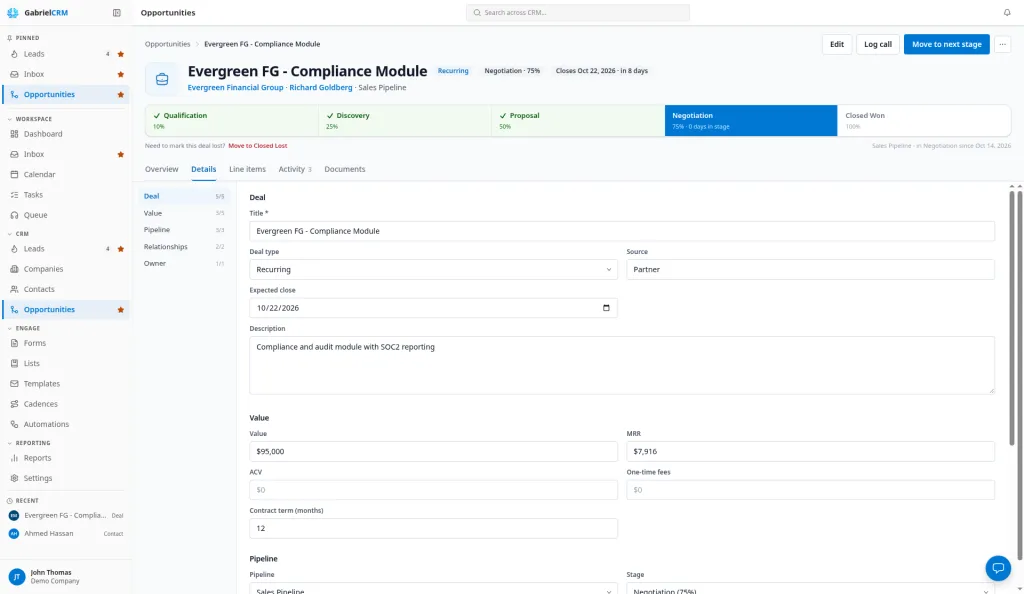The width and height of the screenshot is (1024, 594).
Task: Unstar the pinned Opportunities item
Action: tap(120, 95)
